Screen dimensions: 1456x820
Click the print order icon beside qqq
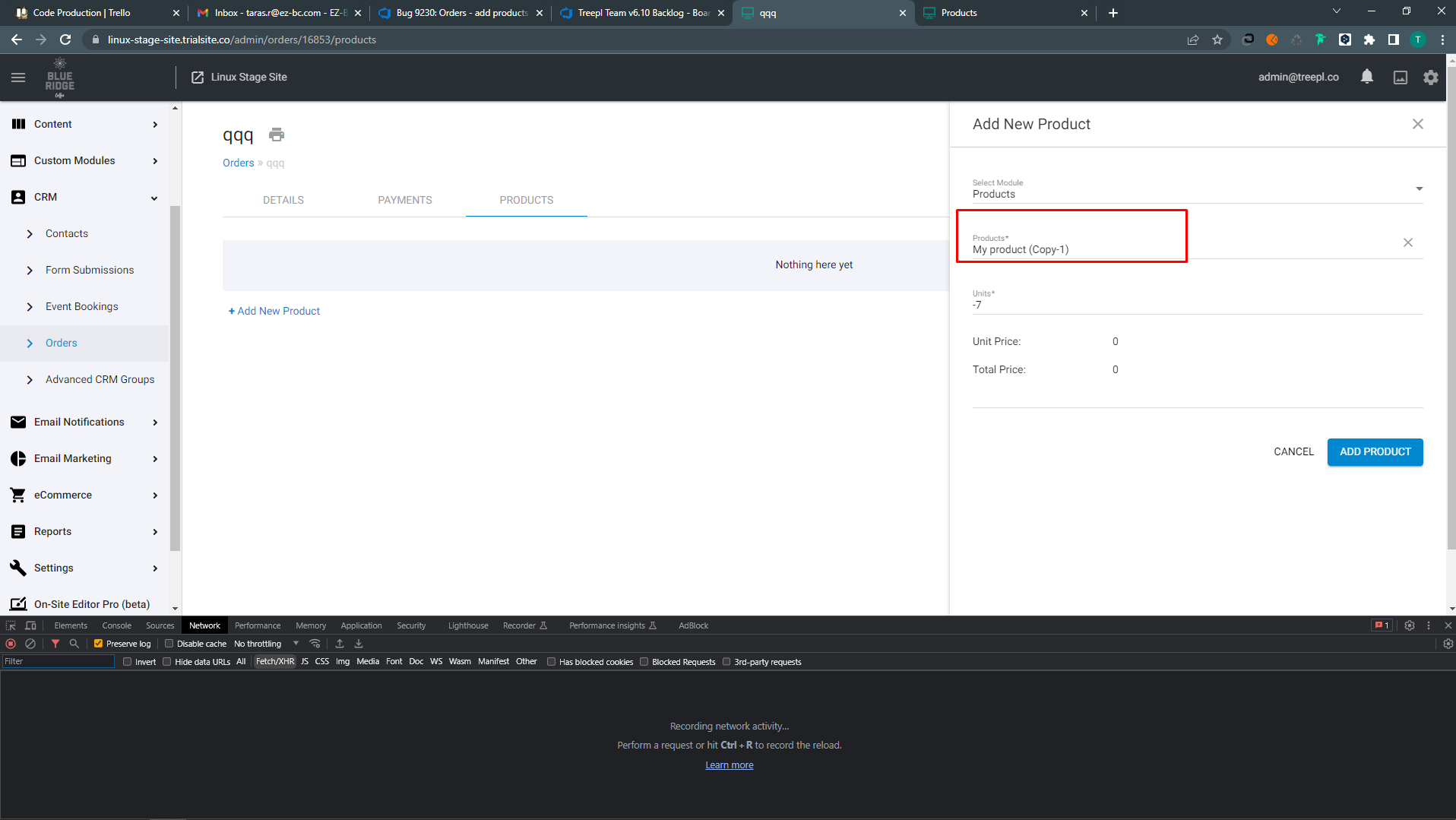(x=277, y=135)
